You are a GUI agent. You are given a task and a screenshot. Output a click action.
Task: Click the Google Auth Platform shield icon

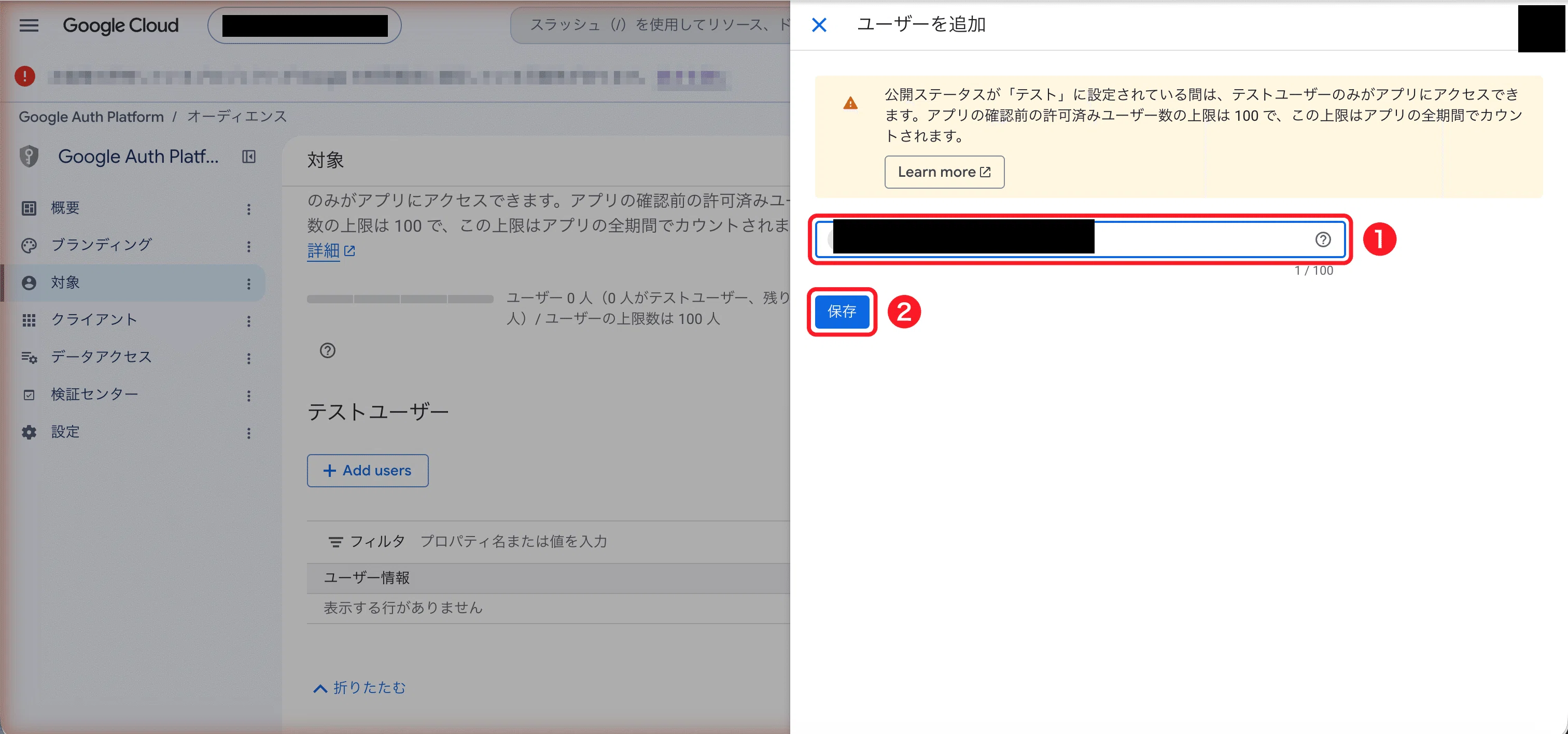coord(29,157)
